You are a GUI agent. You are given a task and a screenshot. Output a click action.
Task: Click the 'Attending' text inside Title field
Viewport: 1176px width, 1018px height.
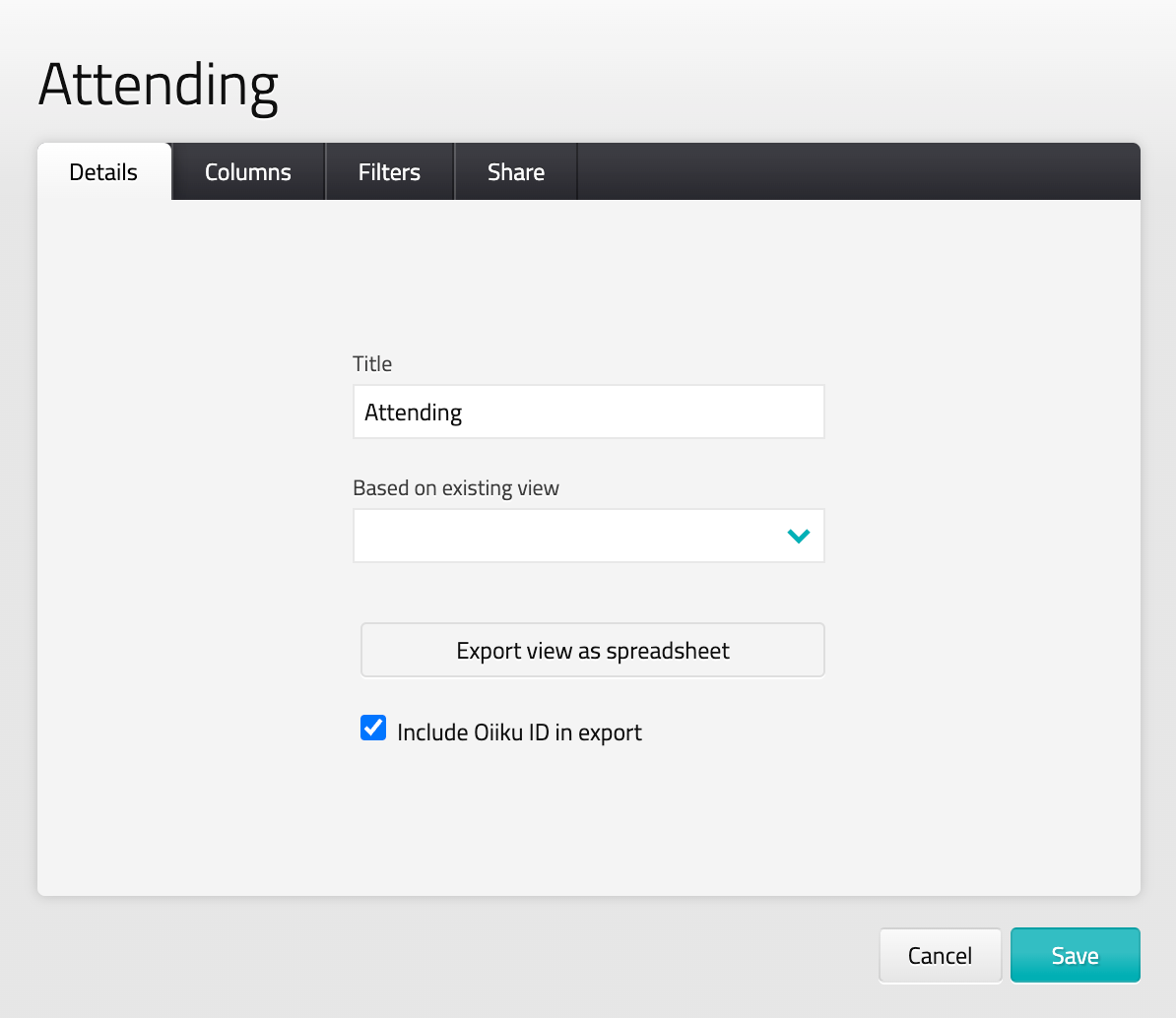tap(413, 412)
